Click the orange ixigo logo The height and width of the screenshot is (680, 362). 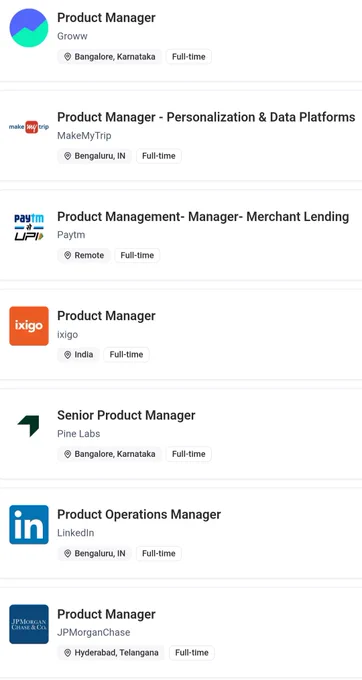pyautogui.click(x=29, y=326)
